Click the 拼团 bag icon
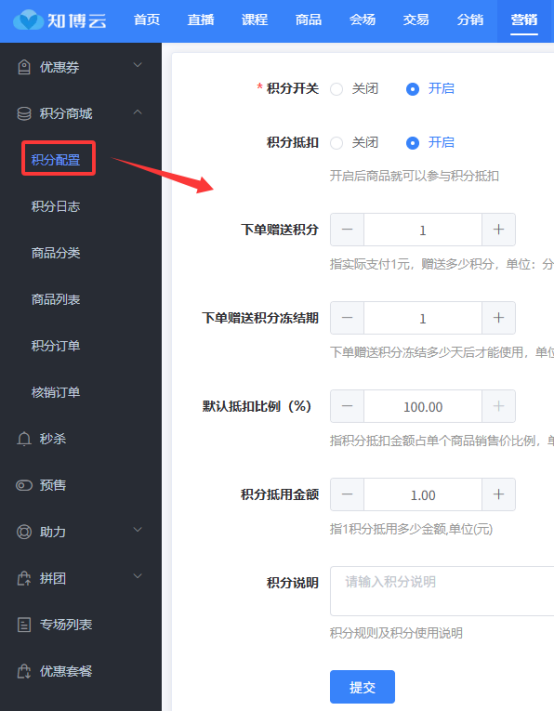The height and width of the screenshot is (711, 554). coord(24,578)
